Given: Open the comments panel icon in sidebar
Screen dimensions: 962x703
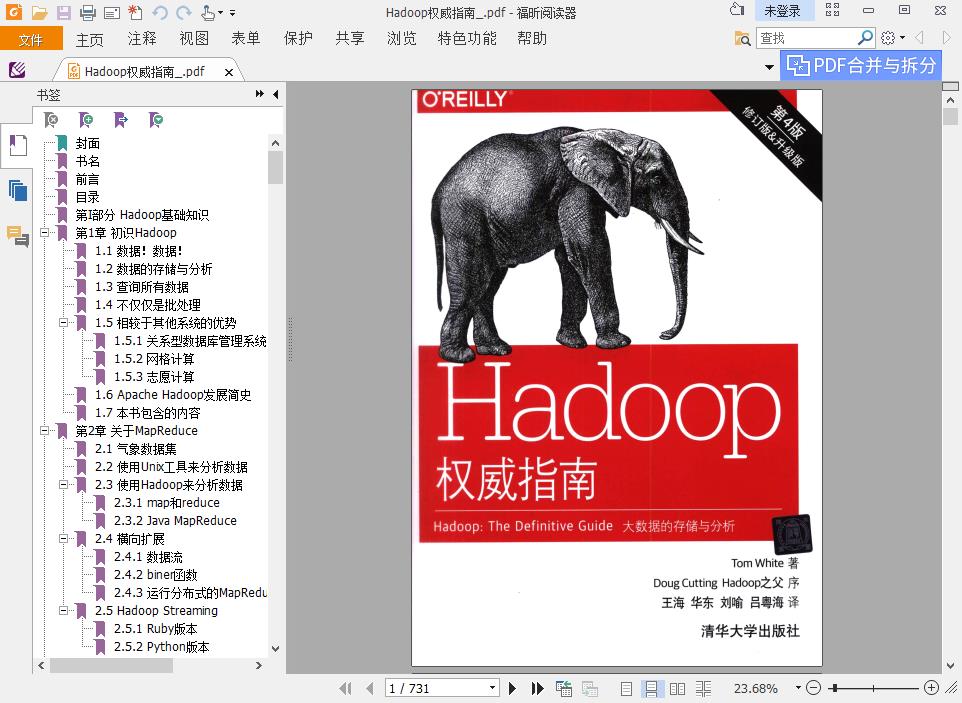Looking at the screenshot, I should (x=18, y=236).
